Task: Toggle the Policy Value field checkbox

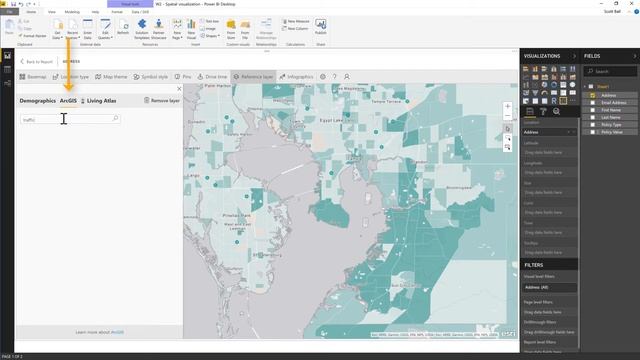Action: tap(593, 132)
